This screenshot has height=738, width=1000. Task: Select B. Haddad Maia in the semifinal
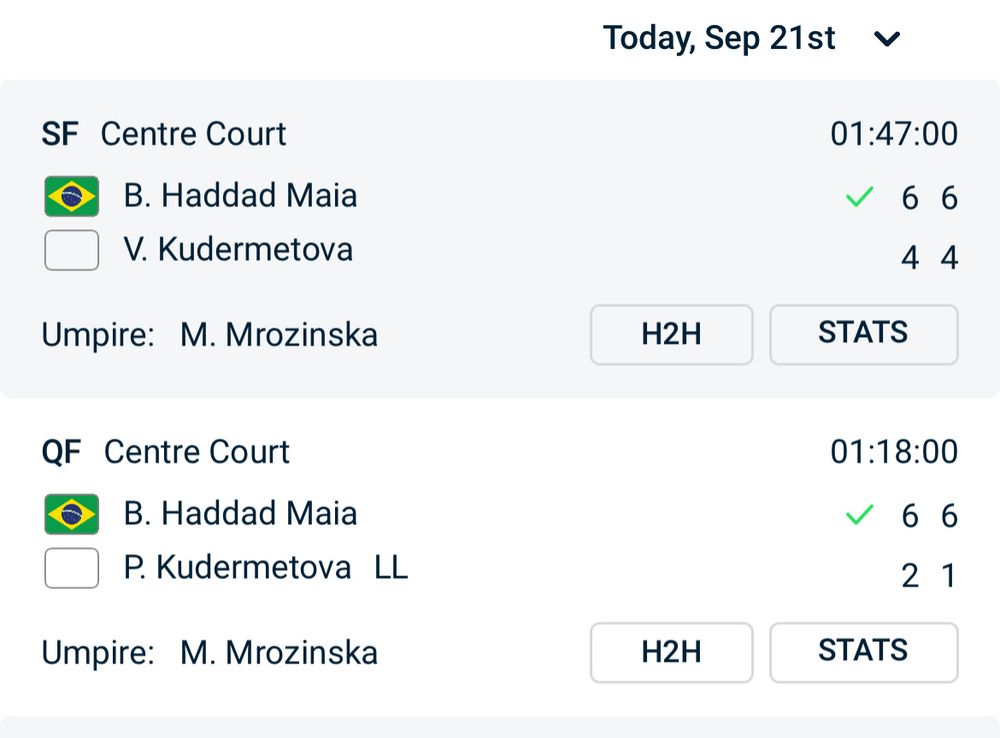pos(240,196)
